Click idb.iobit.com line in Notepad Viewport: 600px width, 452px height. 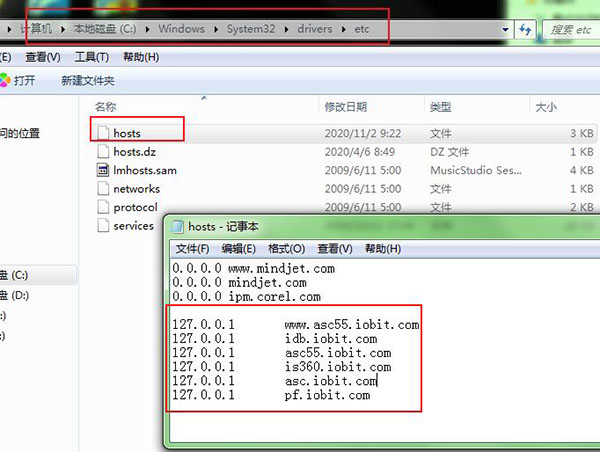point(331,339)
